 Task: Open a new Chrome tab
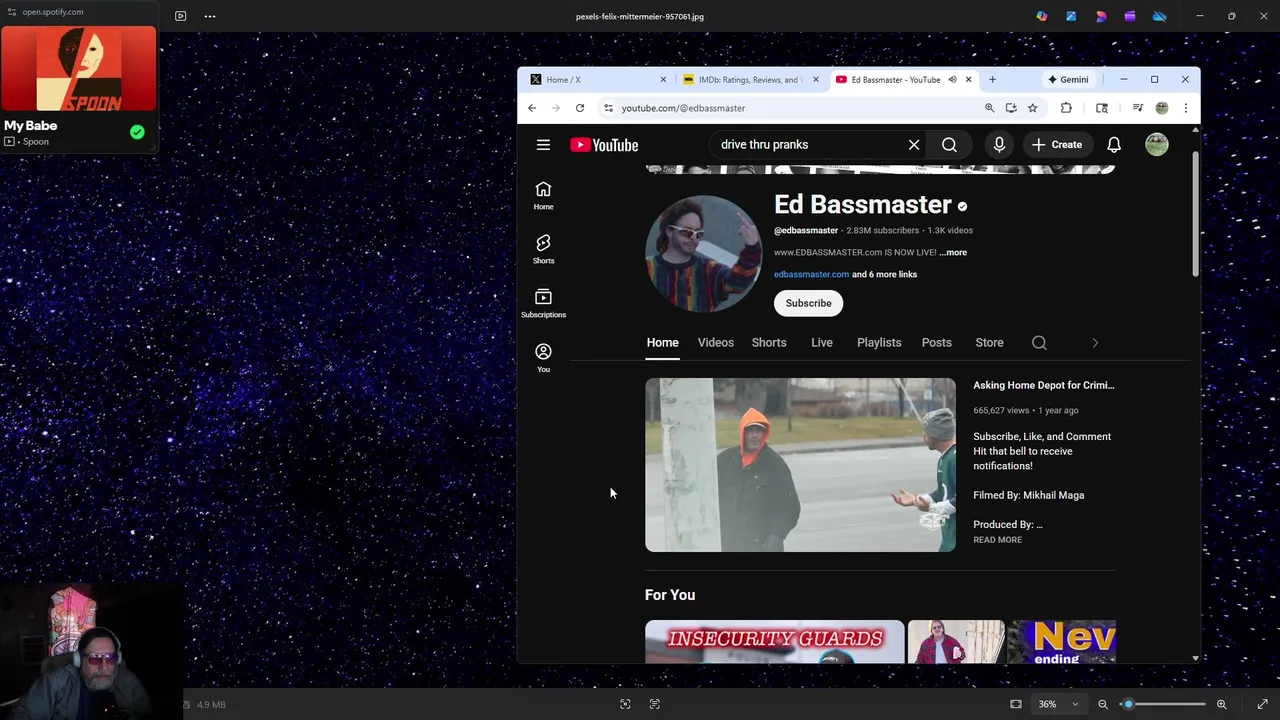click(x=992, y=79)
